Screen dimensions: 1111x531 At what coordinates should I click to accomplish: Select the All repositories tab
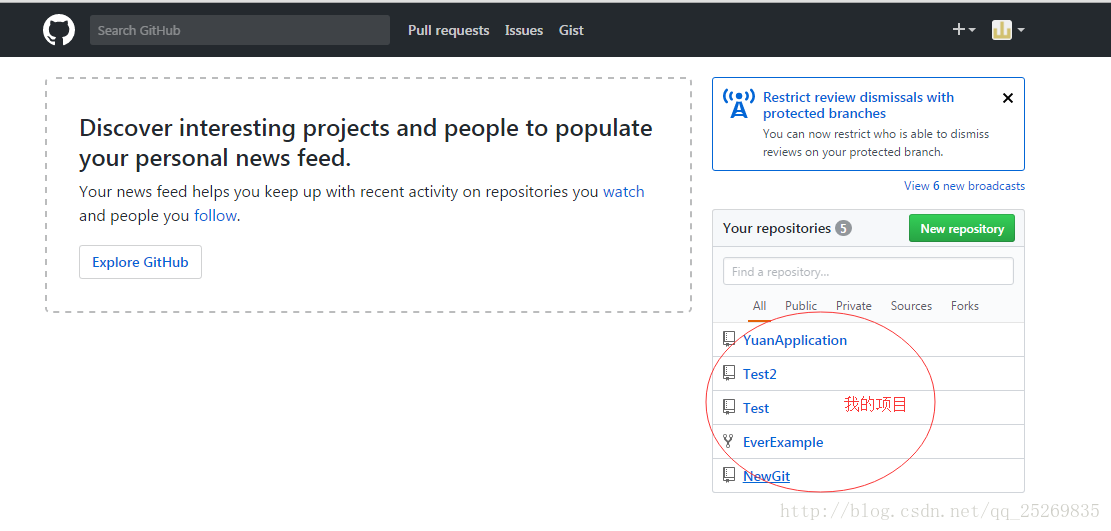tap(760, 306)
